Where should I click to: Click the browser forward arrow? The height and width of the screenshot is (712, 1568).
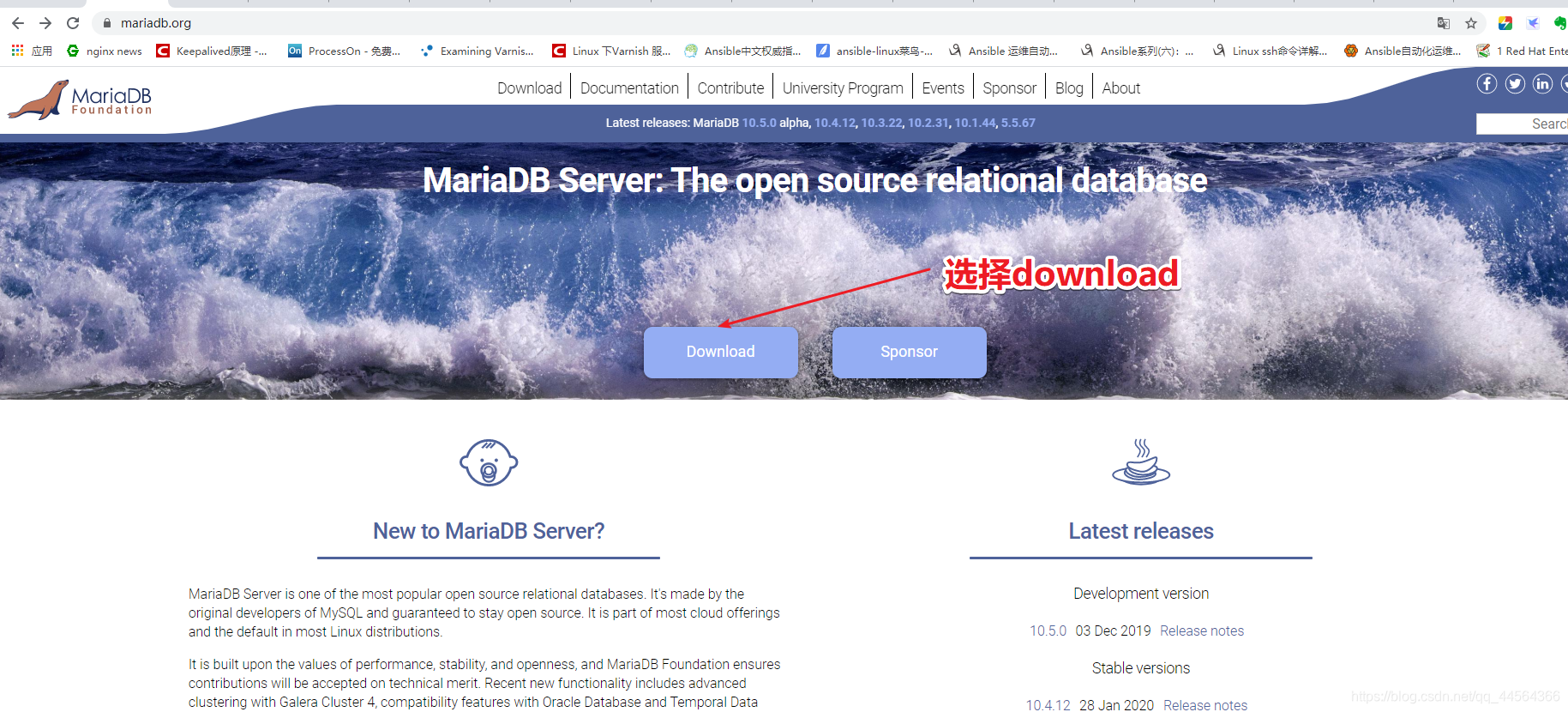[x=45, y=23]
